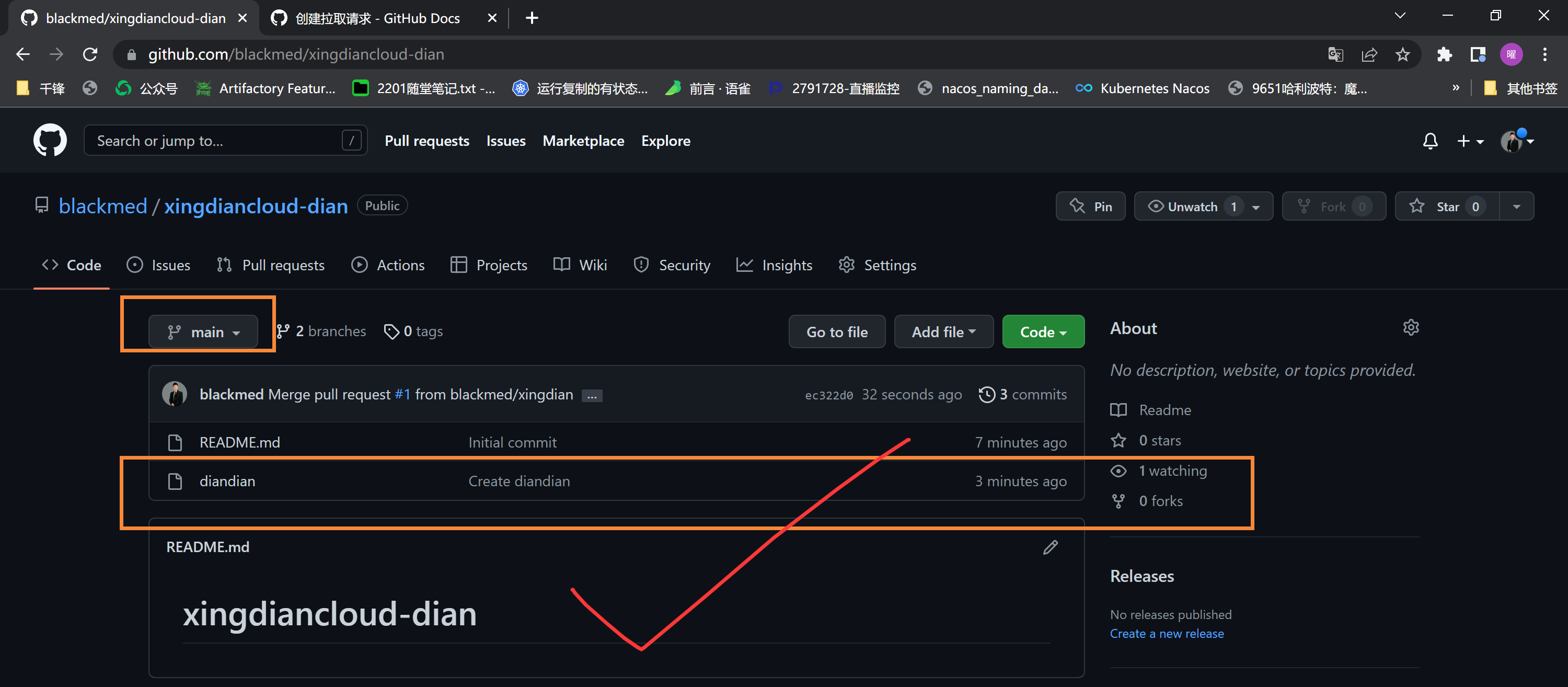Screen dimensions: 1568x687
Task: Click the browser back arrow
Action: pyautogui.click(x=22, y=54)
